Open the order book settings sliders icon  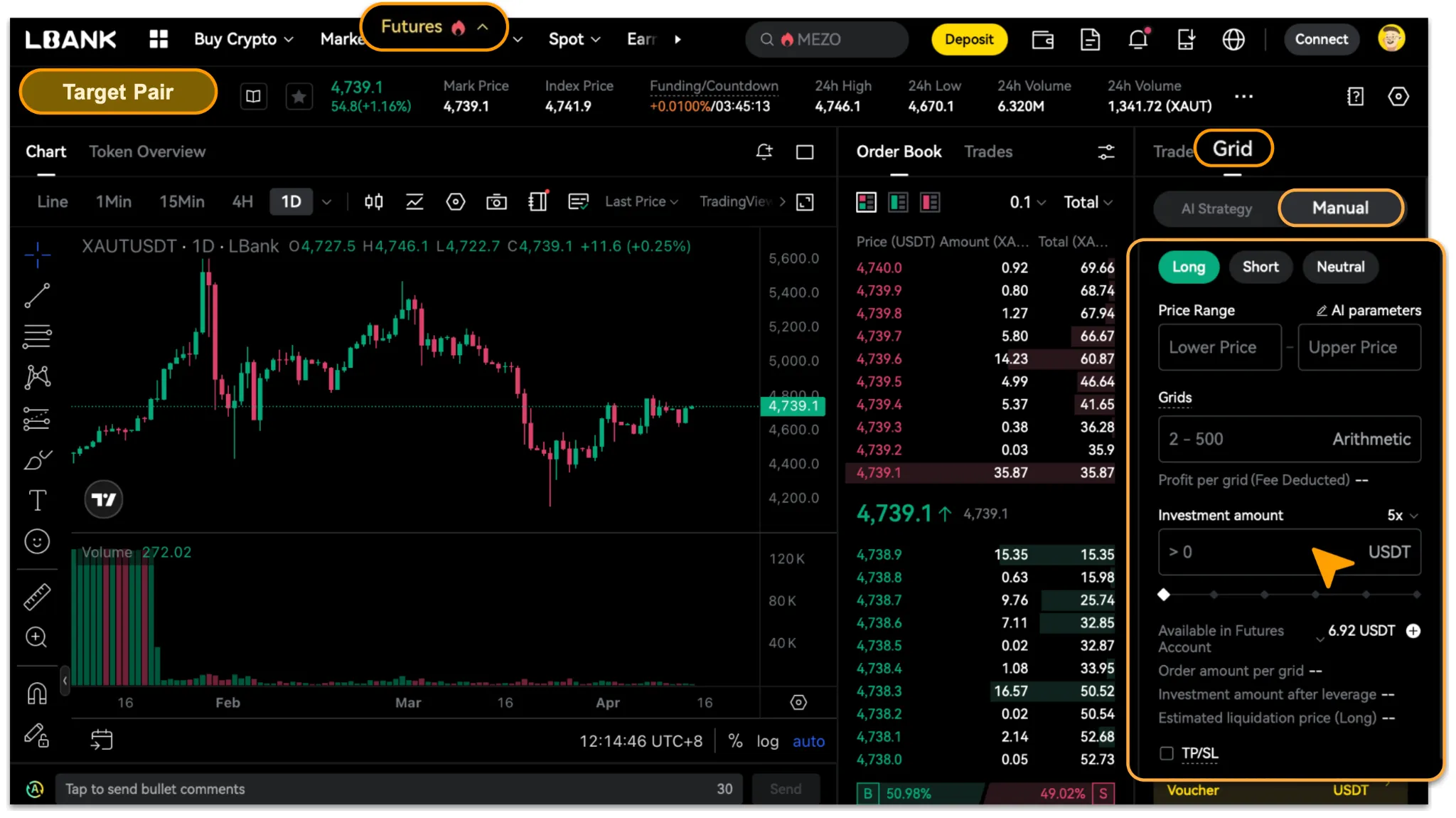tap(1106, 152)
